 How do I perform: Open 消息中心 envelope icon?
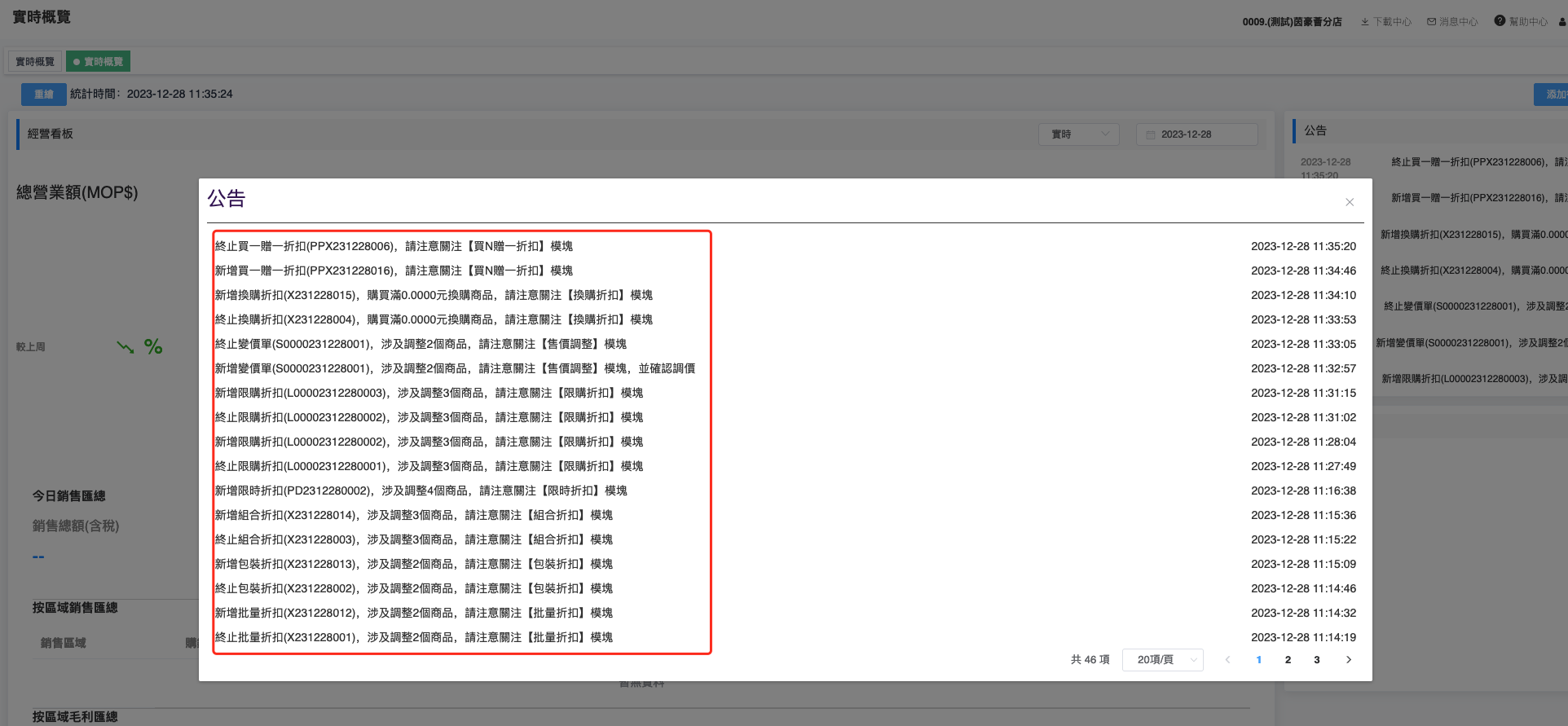[x=1431, y=22]
